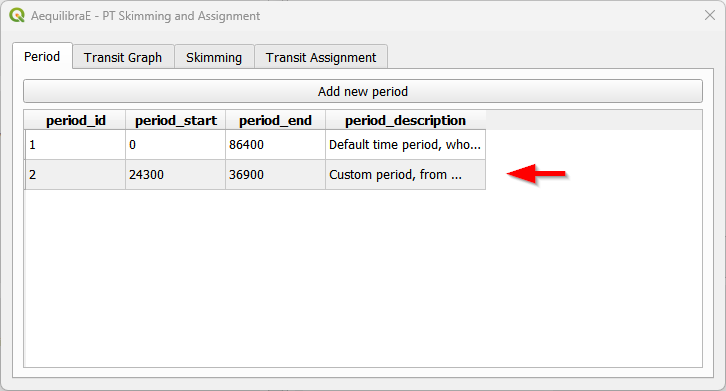Select period_id cell with value 1
The height and width of the screenshot is (391, 726).
[x=75, y=145]
